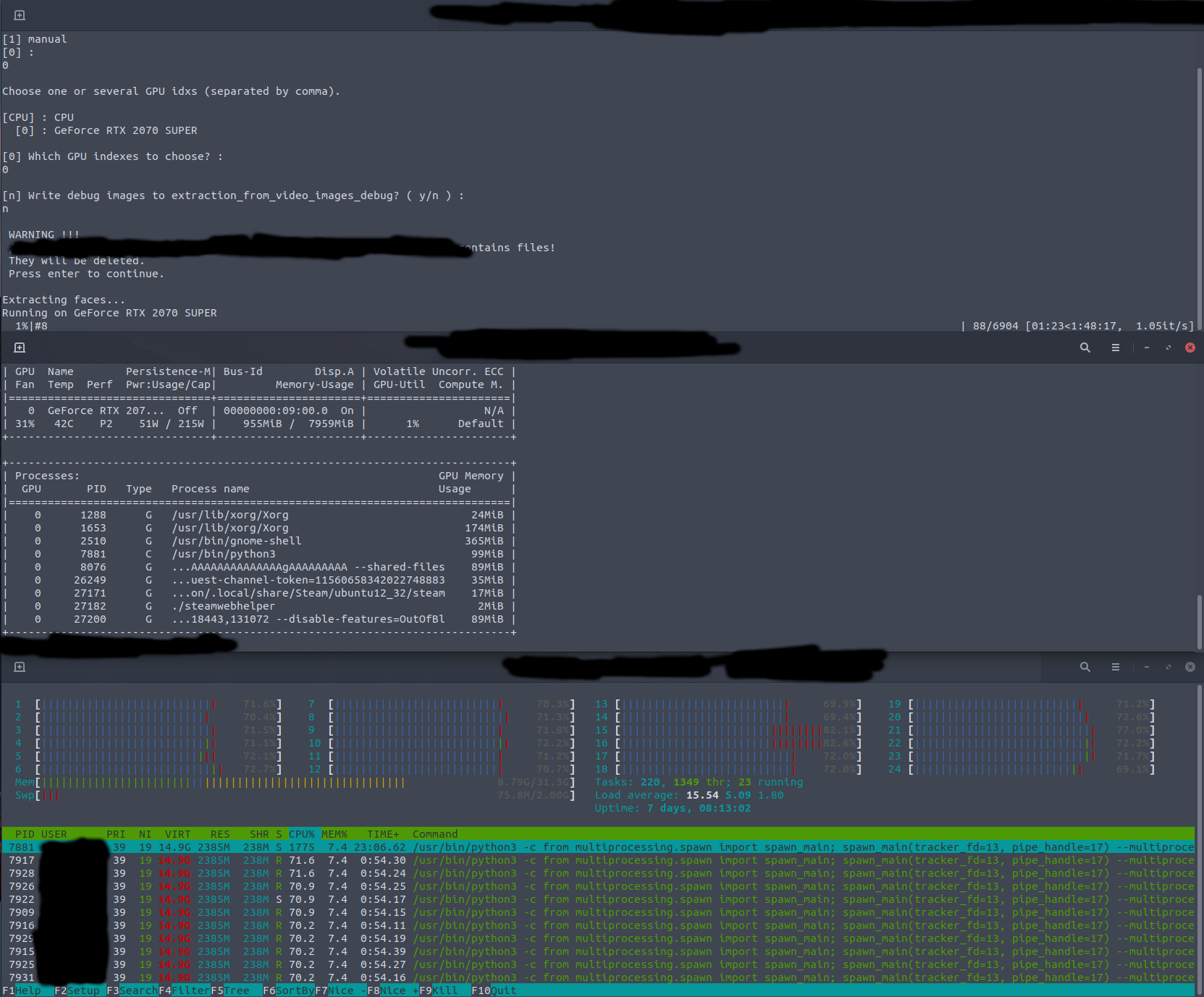Minimize the nvidia-smi terminal window
Image resolution: width=1204 pixels, height=997 pixels.
click(x=1146, y=348)
